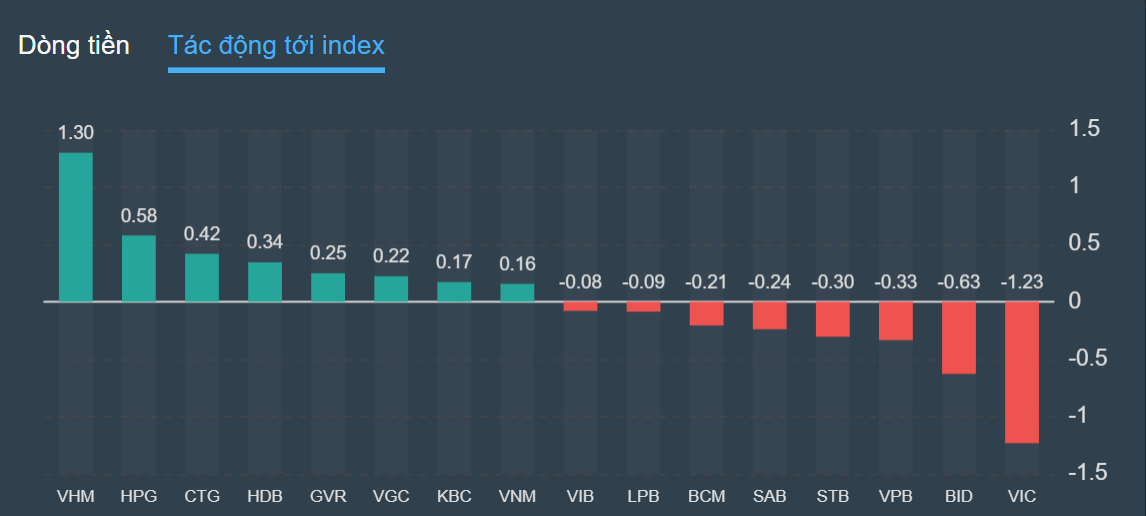1146x516 pixels.
Task: Select the red BID bar
Action: tap(959, 337)
